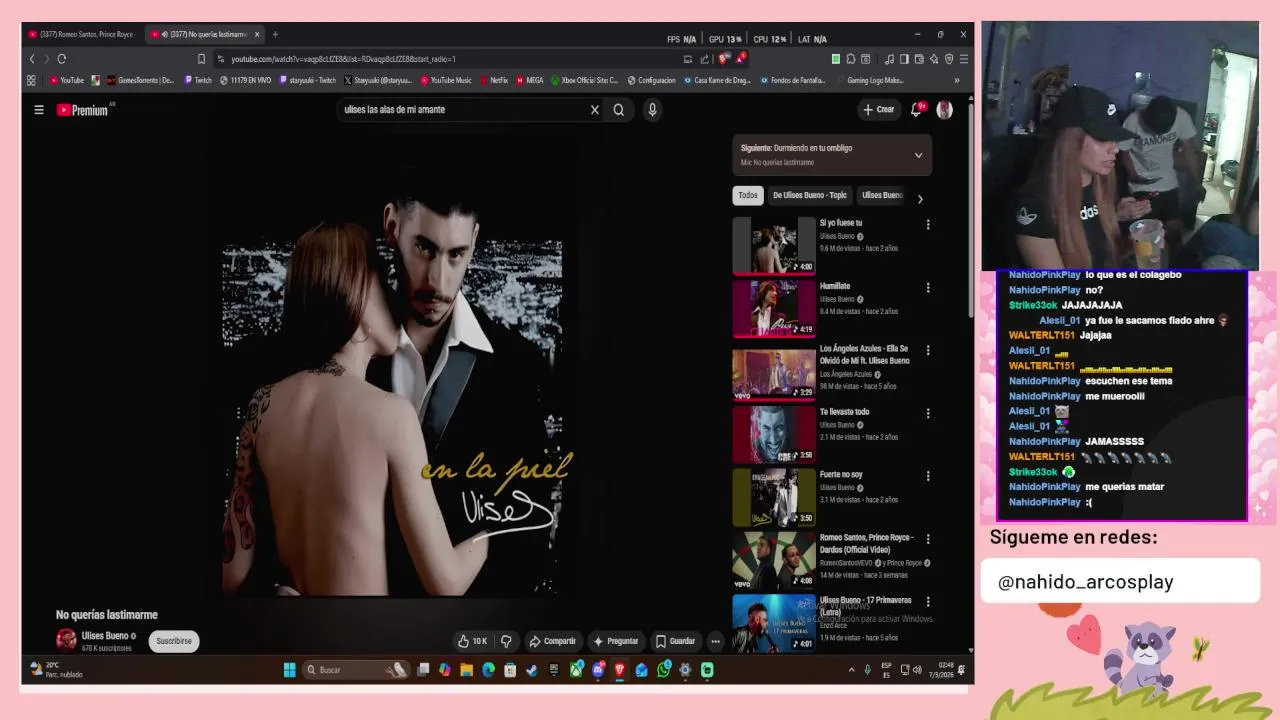Screen dimensions: 1280x720
Task: Select the 'De Ulises Bueno - Topic' chip
Action: (810, 196)
